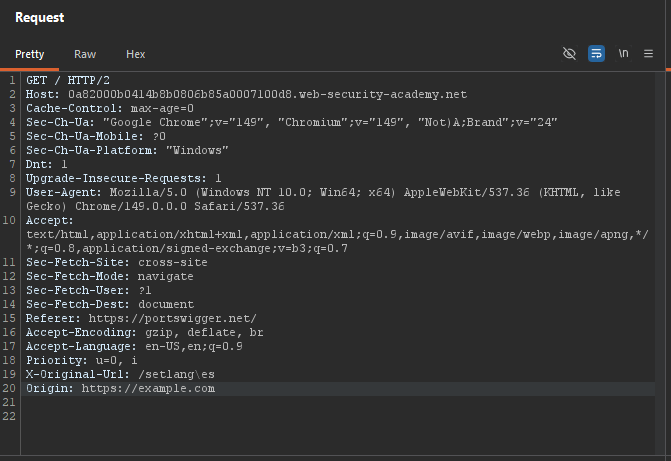Click the Referer: https://portswigger.net/ line

[141, 318]
